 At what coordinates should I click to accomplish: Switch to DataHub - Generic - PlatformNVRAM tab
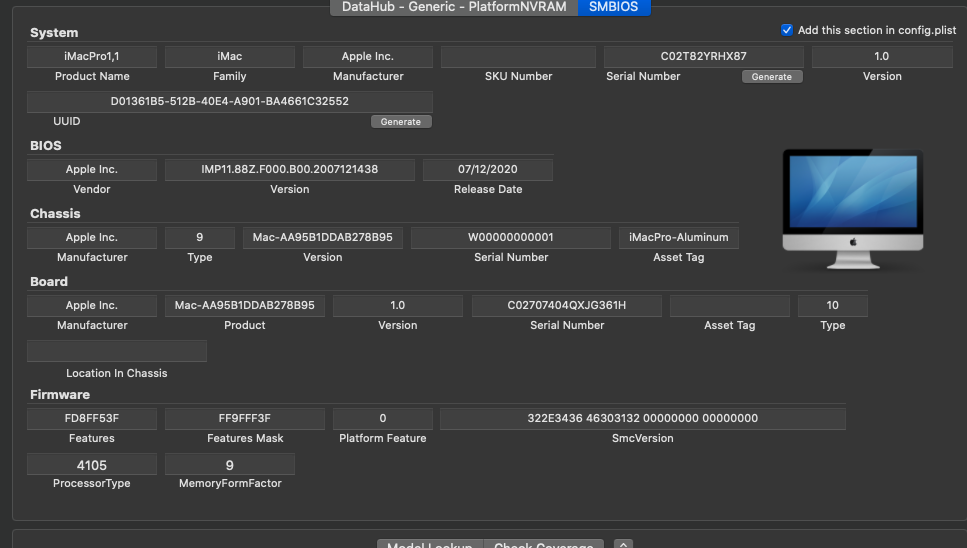click(454, 7)
